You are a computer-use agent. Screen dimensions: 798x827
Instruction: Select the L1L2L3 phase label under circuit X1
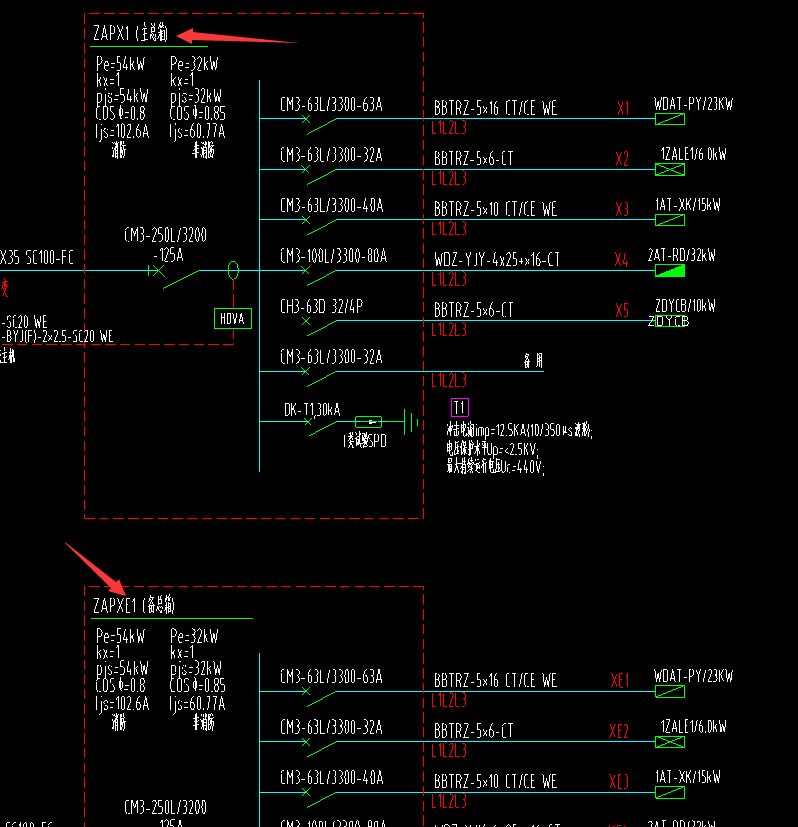[x=449, y=128]
